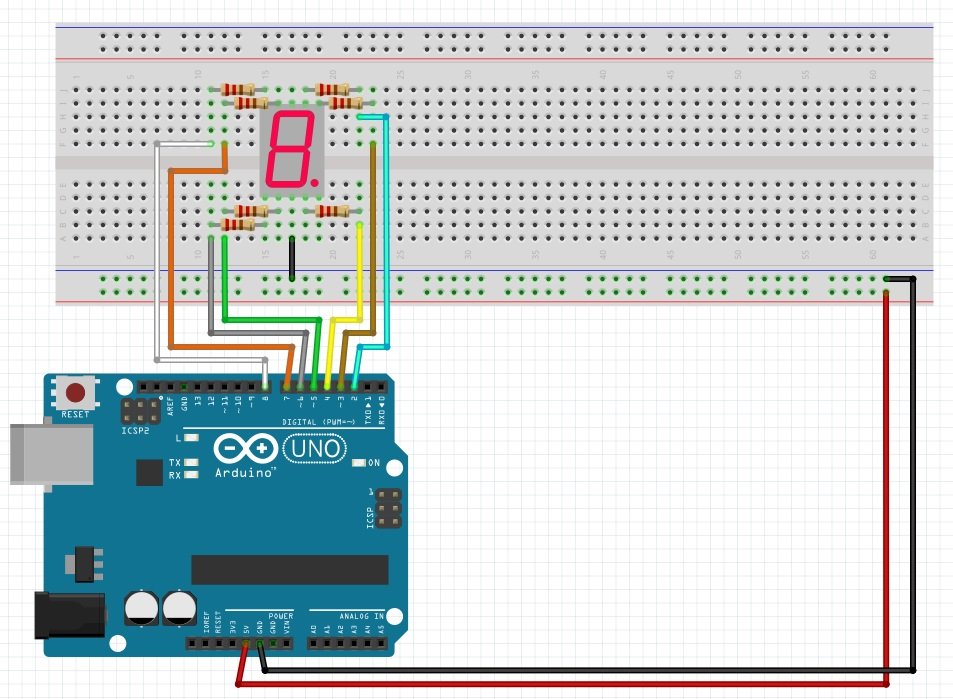Click the UNO oval label

coord(311,449)
